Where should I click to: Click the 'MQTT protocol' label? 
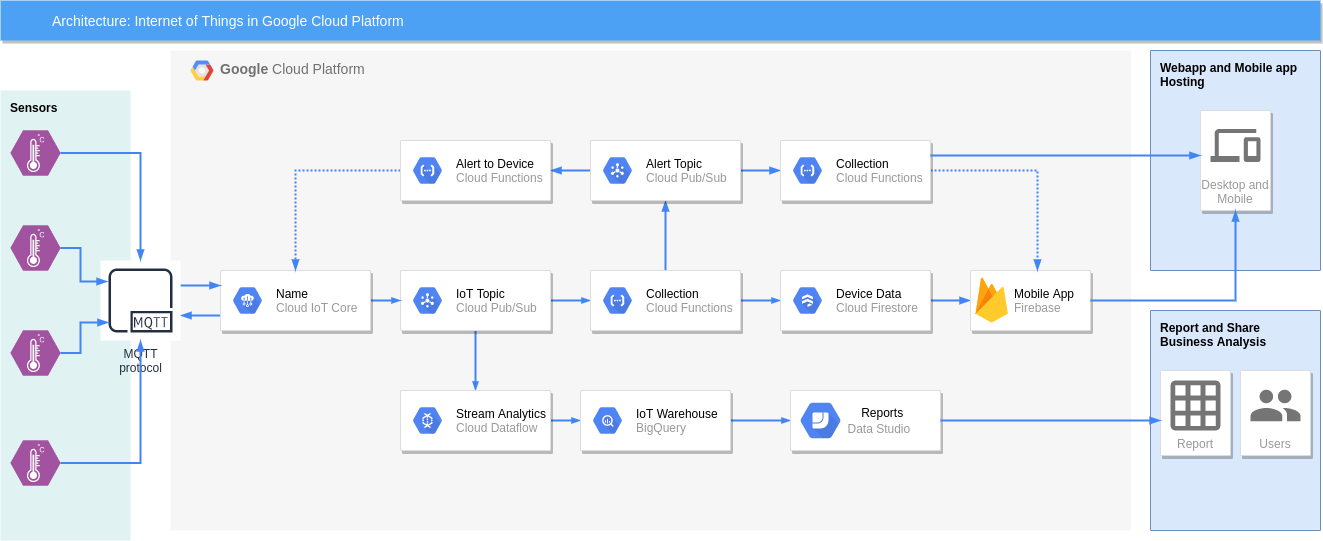point(141,361)
